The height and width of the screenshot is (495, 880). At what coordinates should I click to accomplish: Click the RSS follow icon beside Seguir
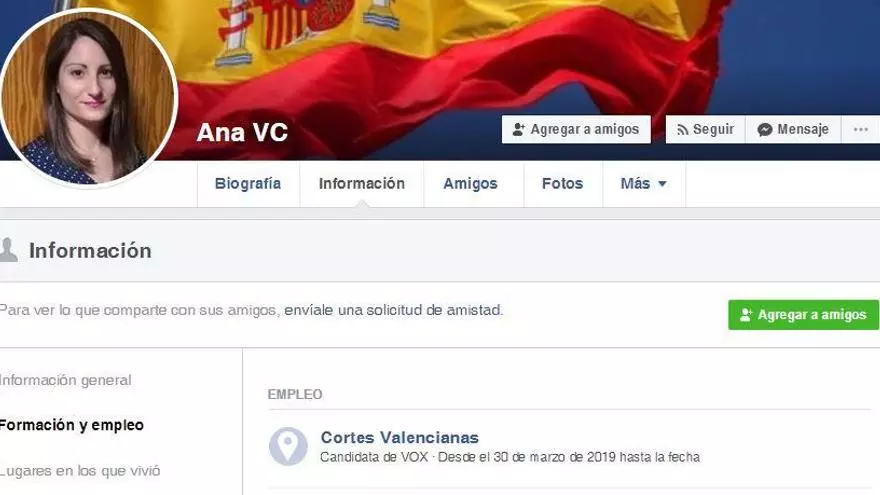click(x=682, y=130)
